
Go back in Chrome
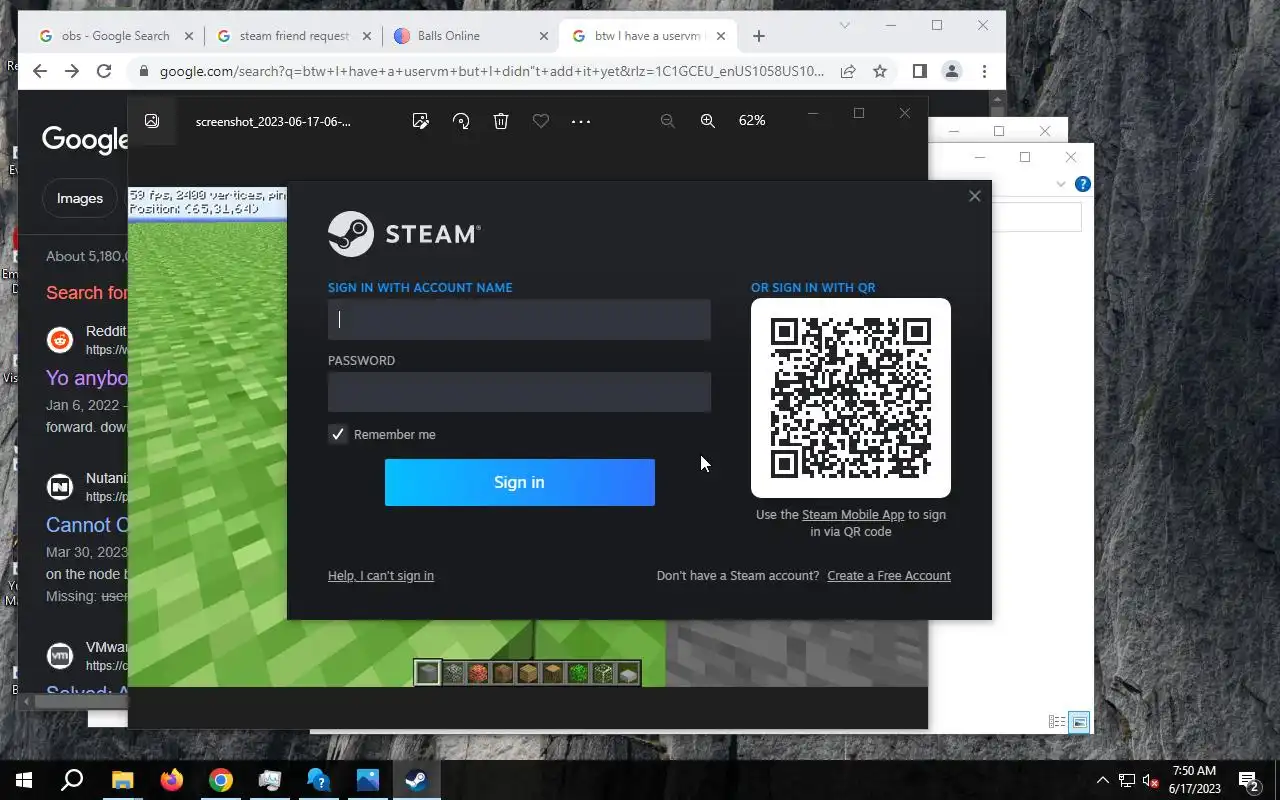click(x=40, y=71)
